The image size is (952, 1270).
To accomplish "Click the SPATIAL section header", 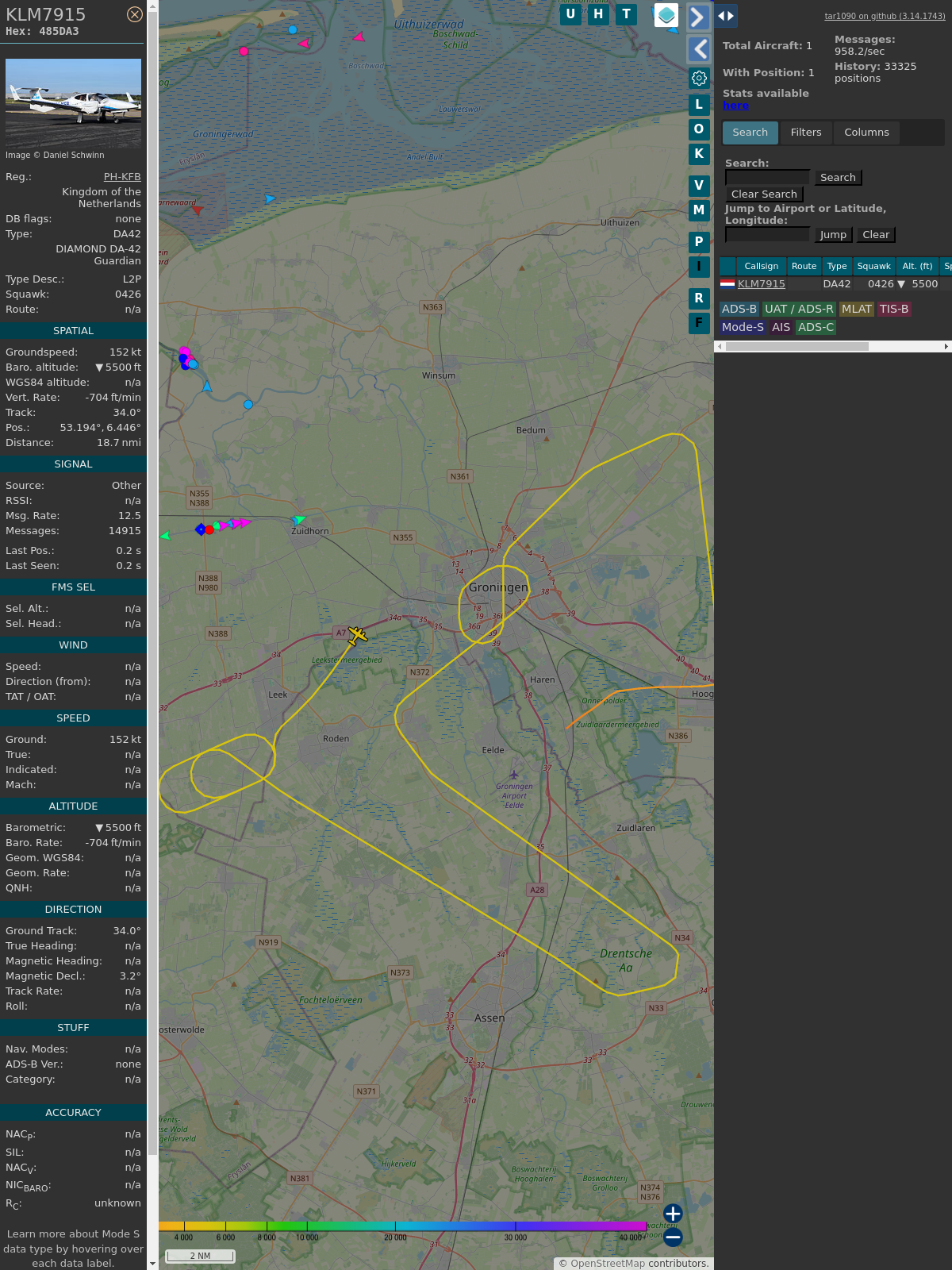I will click(73, 331).
